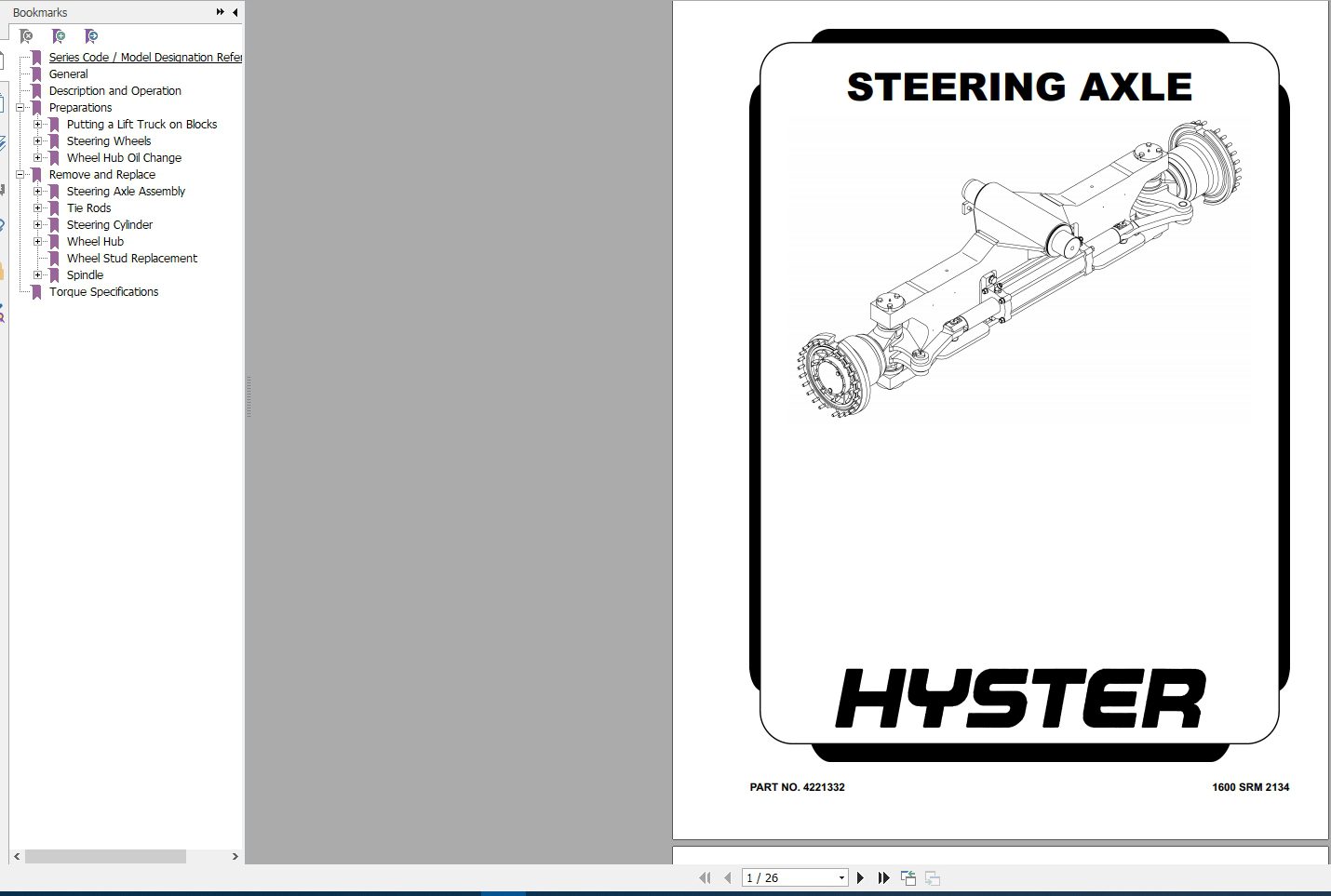This screenshot has width=1331, height=896.
Task: Expand the Steering Cylinder bookmark
Action: 38,225
